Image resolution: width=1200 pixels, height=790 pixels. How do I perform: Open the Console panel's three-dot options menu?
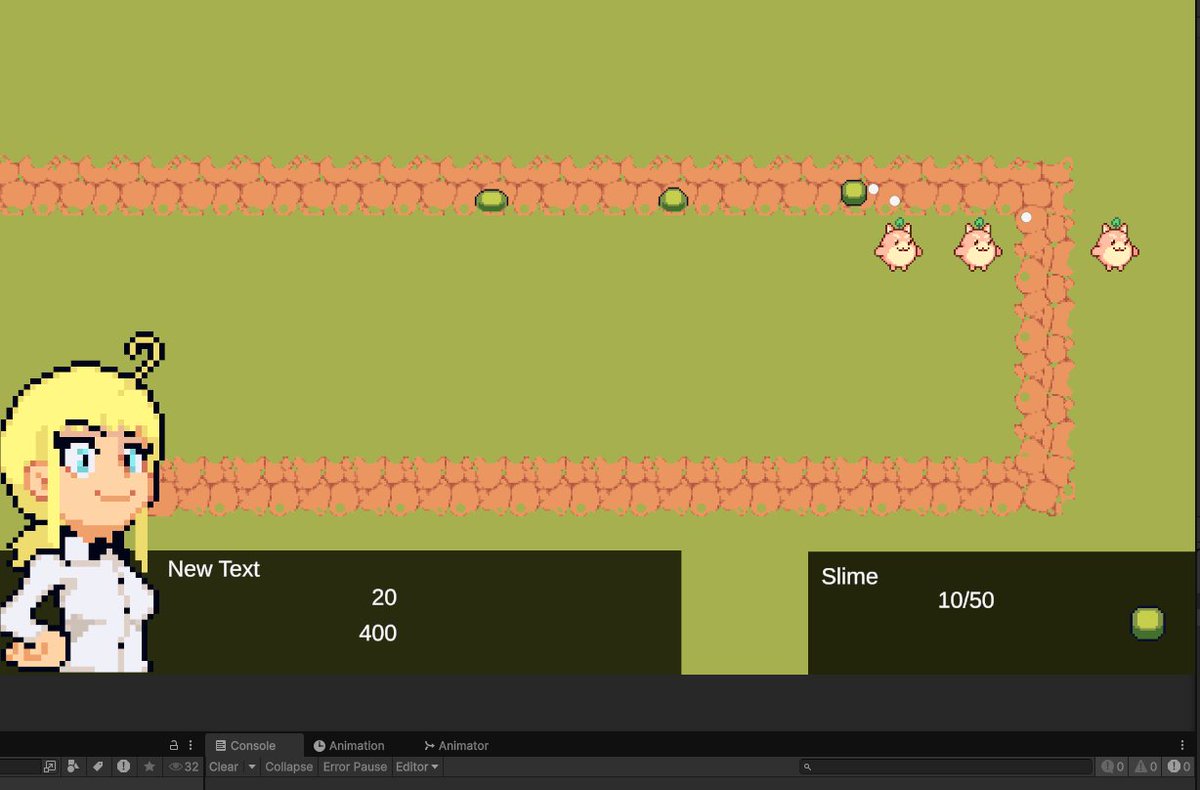(1182, 745)
